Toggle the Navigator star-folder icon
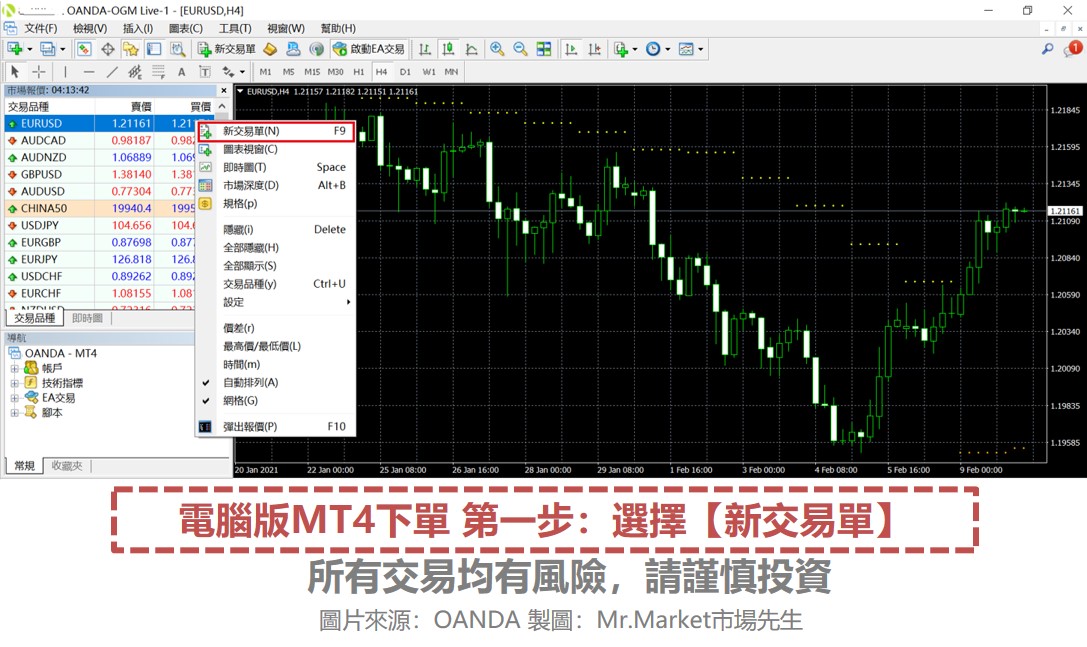This screenshot has width=1087, height=647. [x=130, y=49]
